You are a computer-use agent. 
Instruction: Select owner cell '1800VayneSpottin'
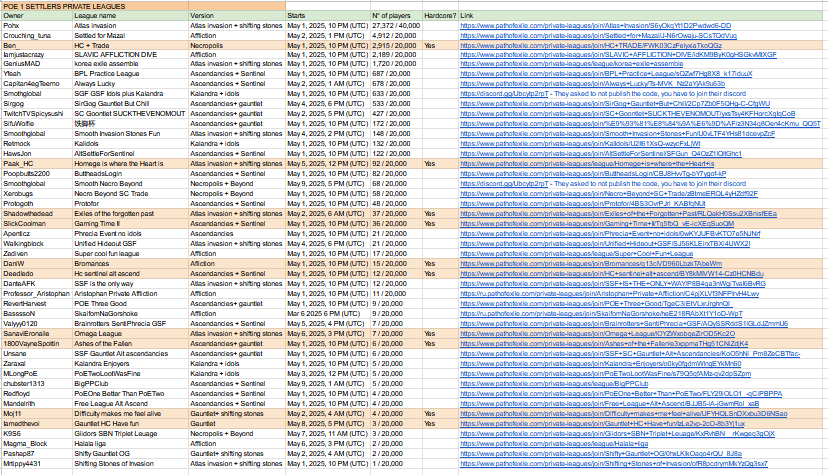36,344
